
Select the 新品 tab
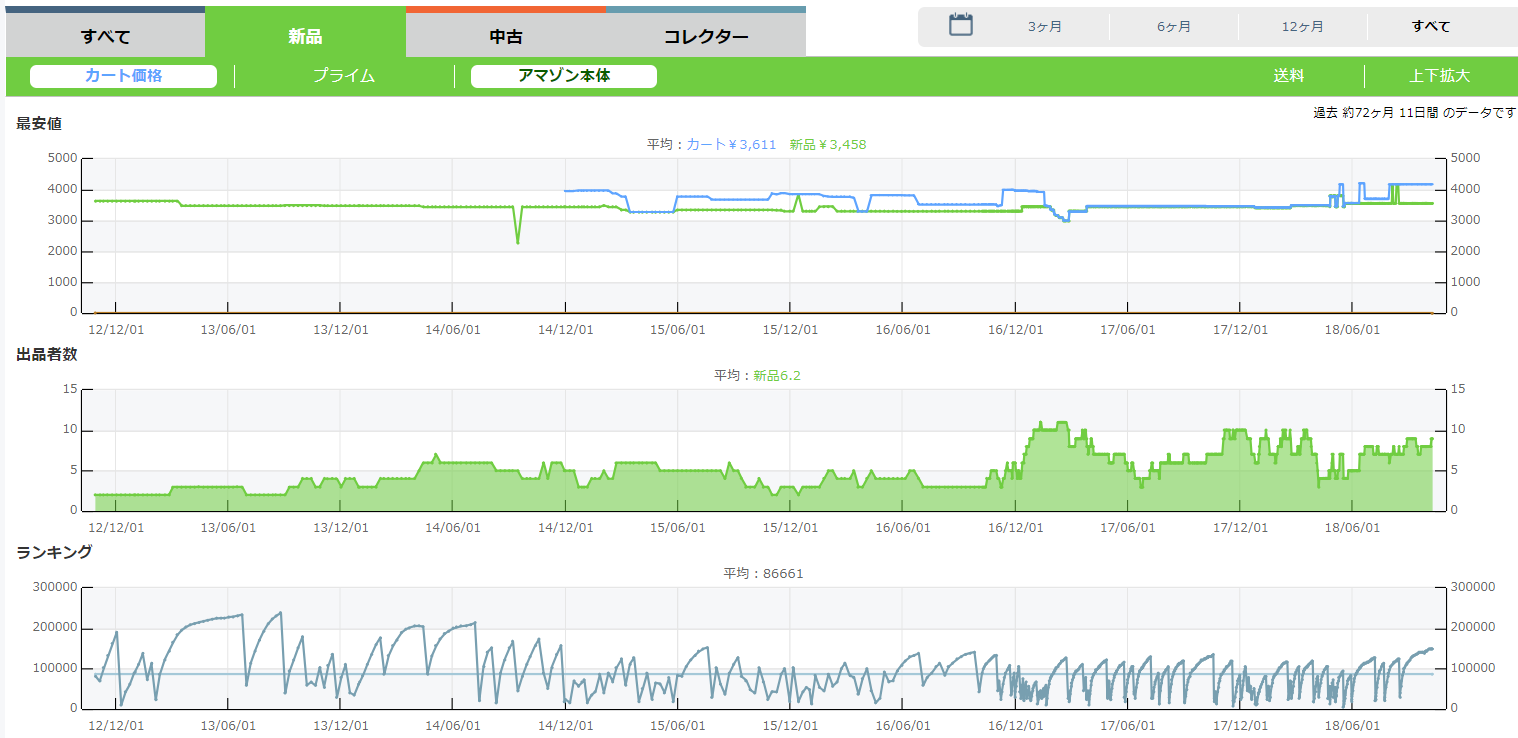click(305, 37)
